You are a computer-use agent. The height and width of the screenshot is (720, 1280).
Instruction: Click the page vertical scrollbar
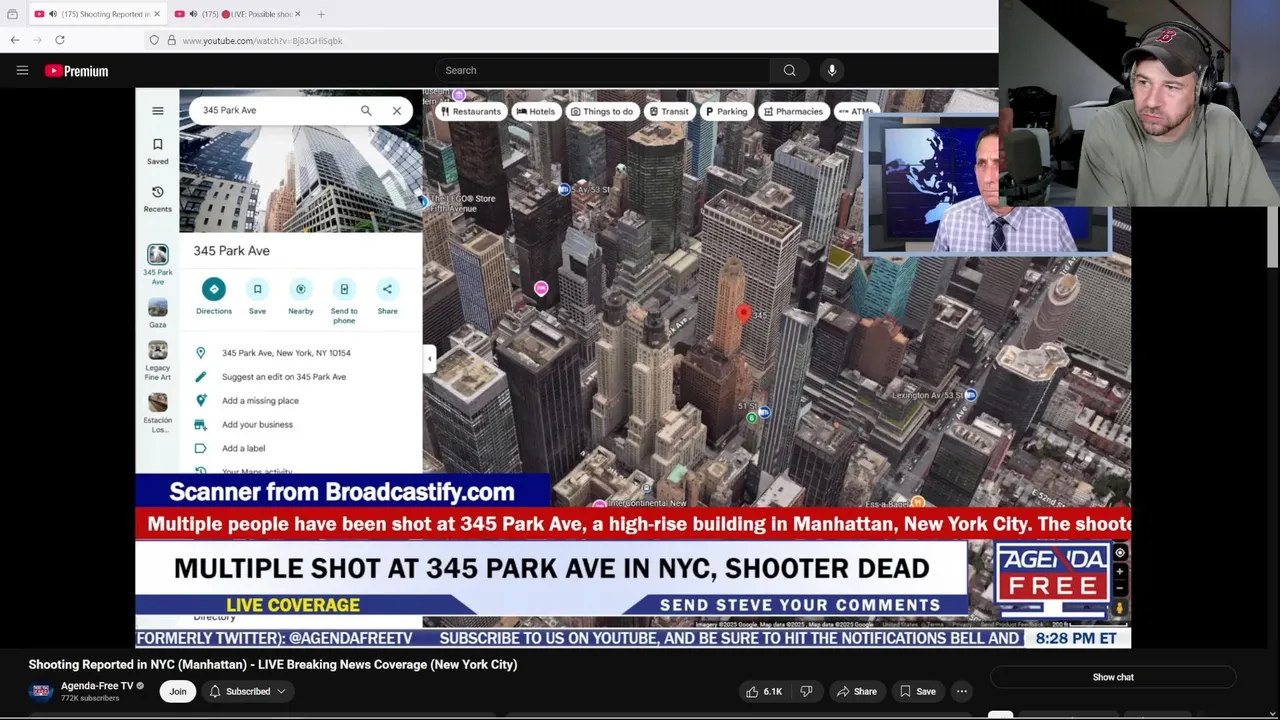point(1273,237)
